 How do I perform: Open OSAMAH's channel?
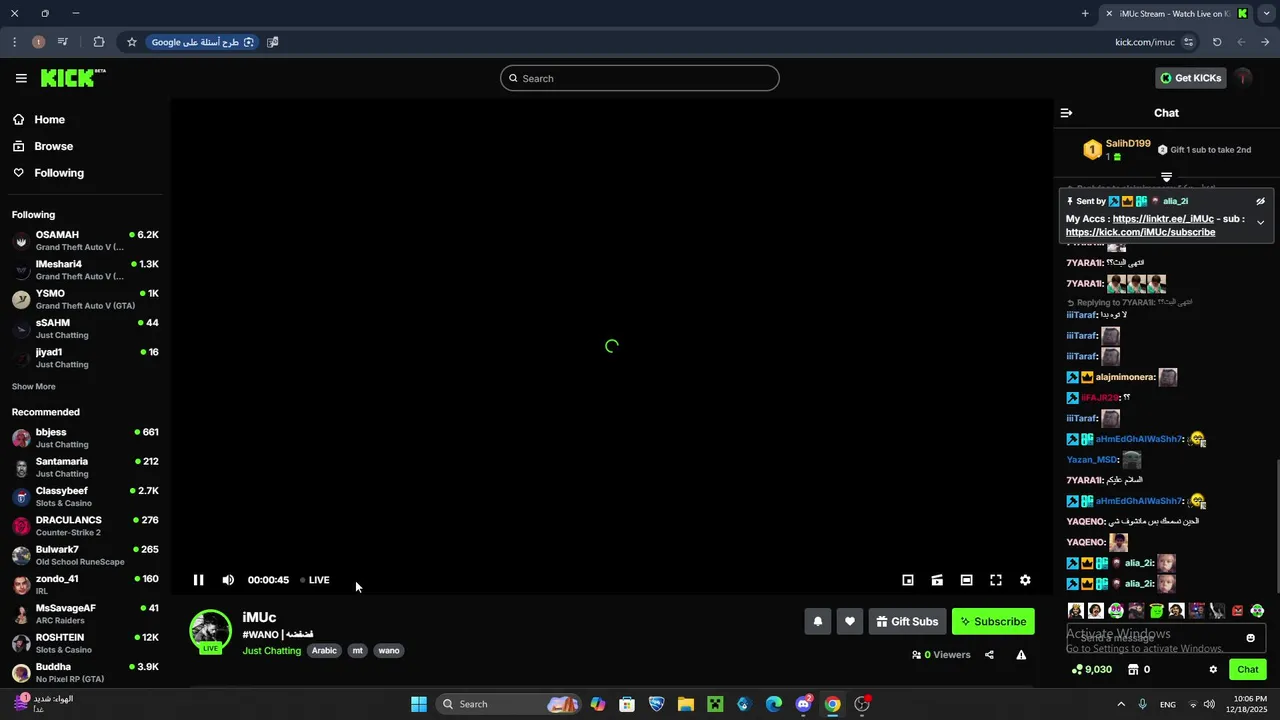click(x=85, y=241)
